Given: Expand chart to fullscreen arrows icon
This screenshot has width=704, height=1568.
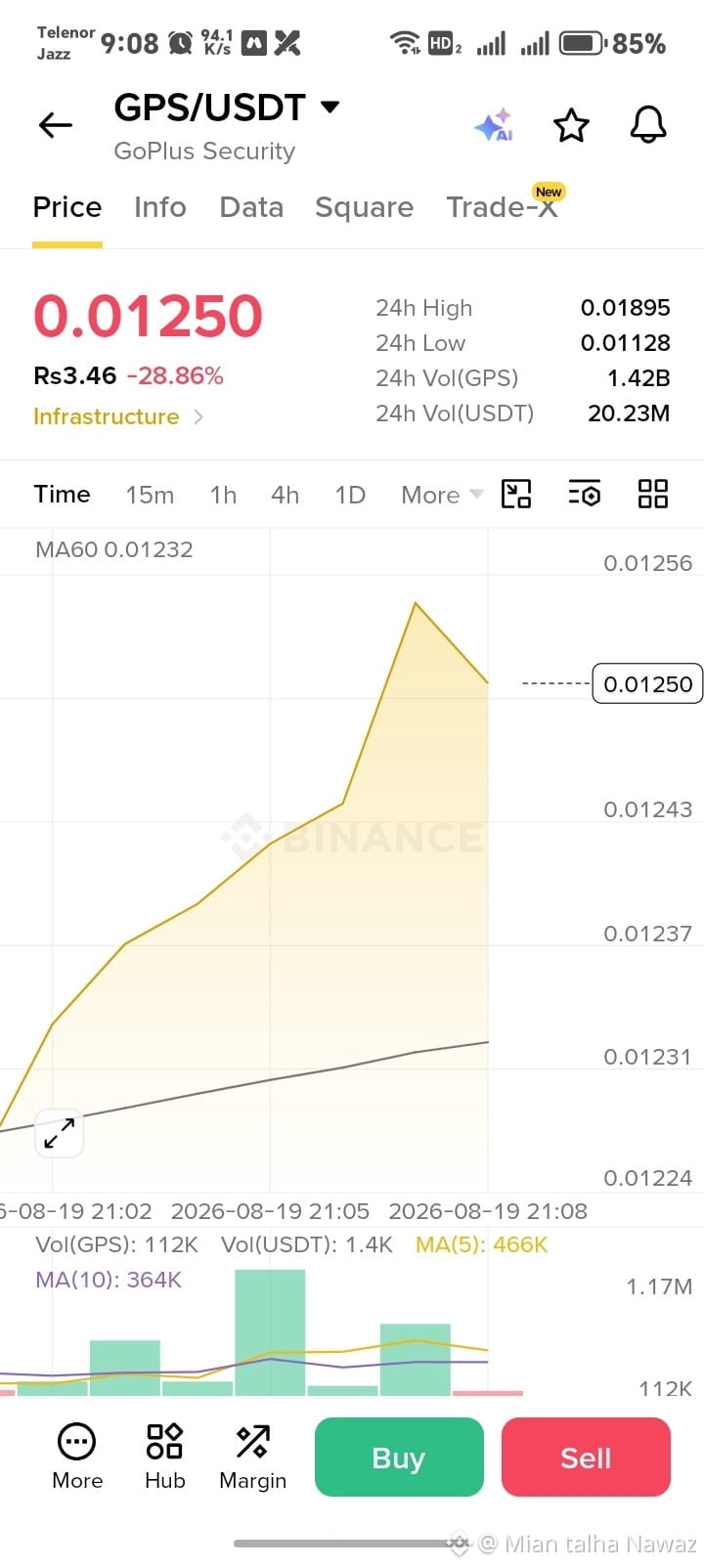Looking at the screenshot, I should pyautogui.click(x=60, y=1133).
